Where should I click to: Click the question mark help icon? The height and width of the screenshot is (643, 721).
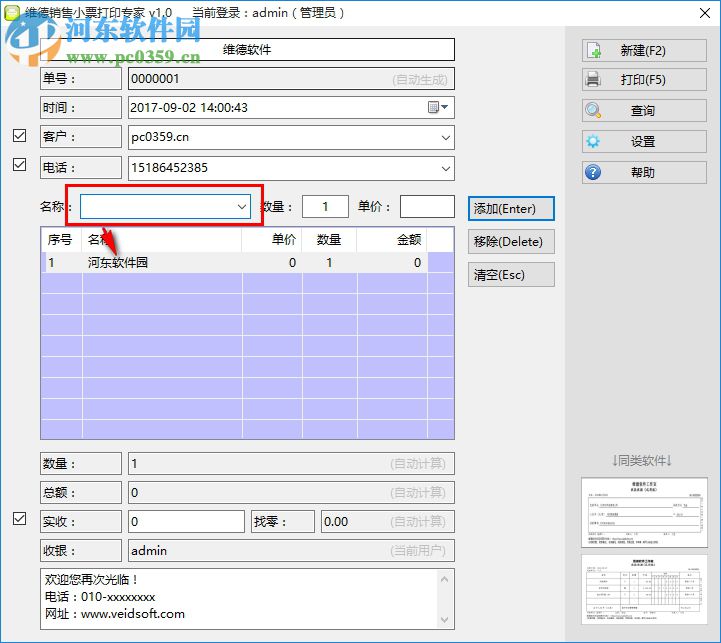594,172
